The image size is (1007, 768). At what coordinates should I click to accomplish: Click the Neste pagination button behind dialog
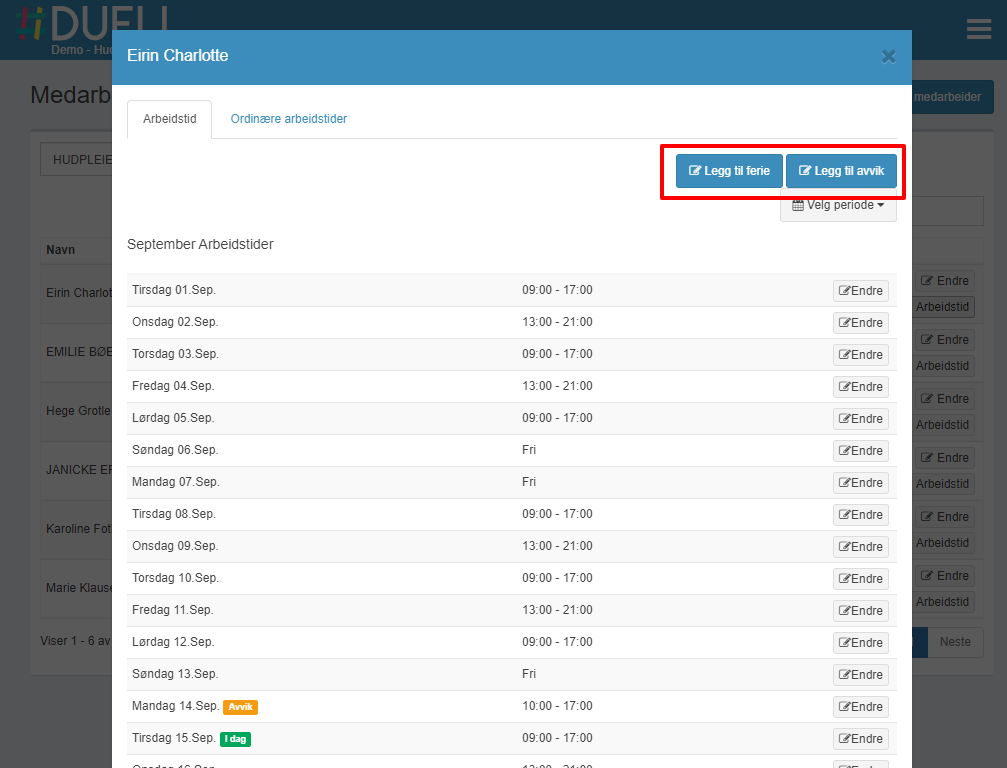[x=955, y=642]
